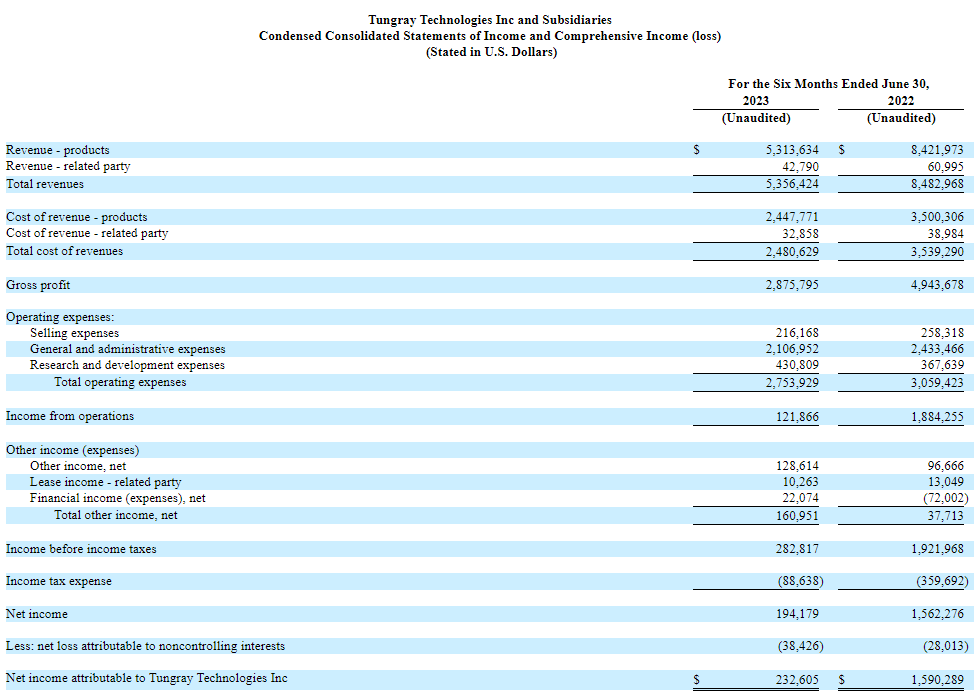Select the value 60,995
The width and height of the screenshot is (977, 696).
point(945,167)
